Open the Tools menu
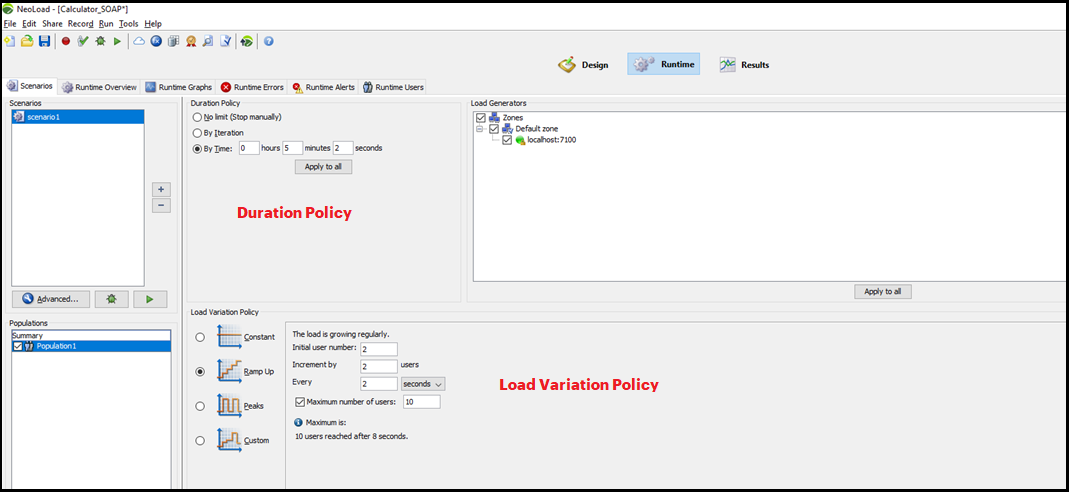The width and height of the screenshot is (1069, 492). click(129, 23)
